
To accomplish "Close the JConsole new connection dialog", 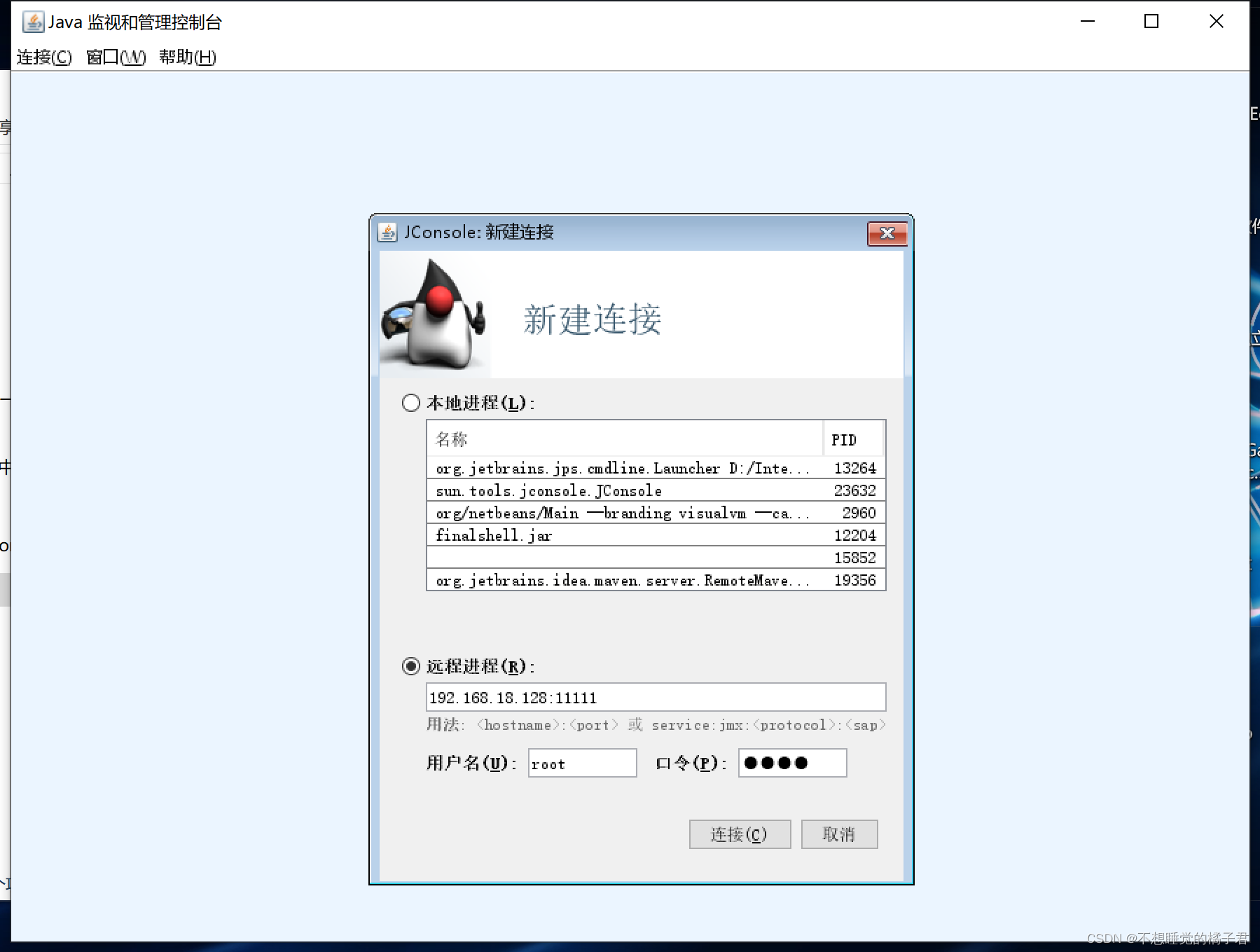I will point(887,233).
